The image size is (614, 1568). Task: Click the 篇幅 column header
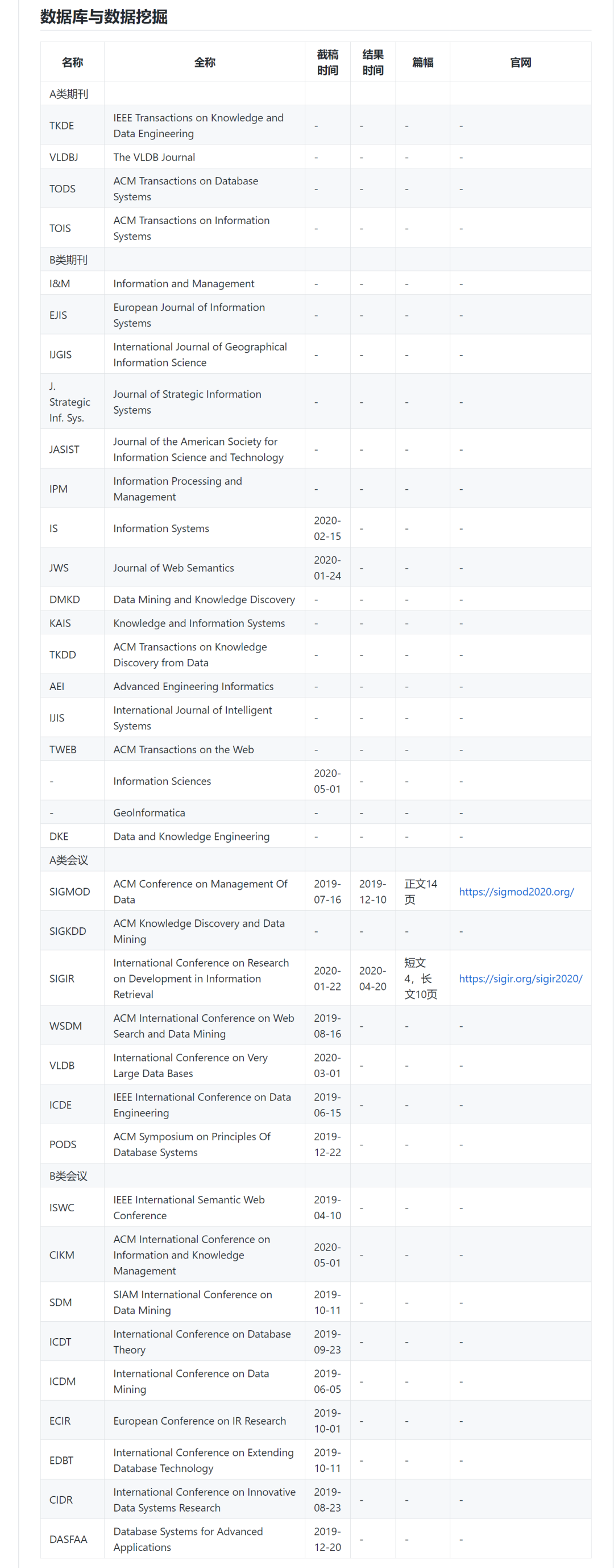tap(422, 62)
